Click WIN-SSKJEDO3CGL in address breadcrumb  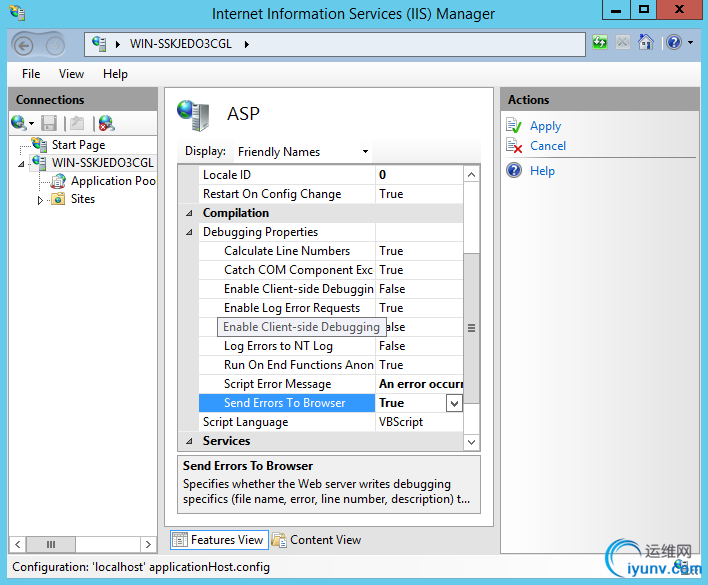click(181, 44)
